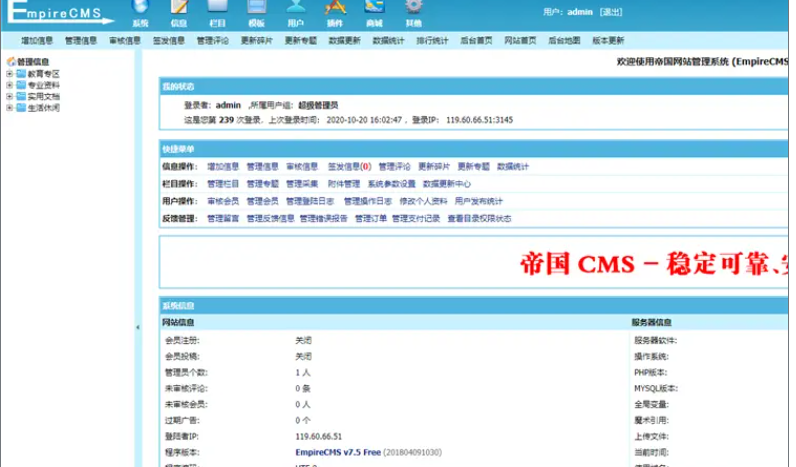
Task: Go to 后台首页 in the navigation bar
Action: pos(476,41)
